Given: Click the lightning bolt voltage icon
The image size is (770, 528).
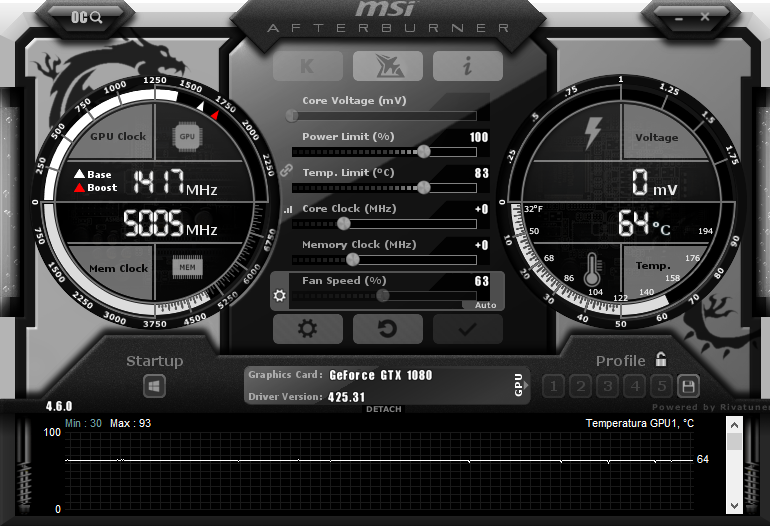Looking at the screenshot, I should [593, 133].
